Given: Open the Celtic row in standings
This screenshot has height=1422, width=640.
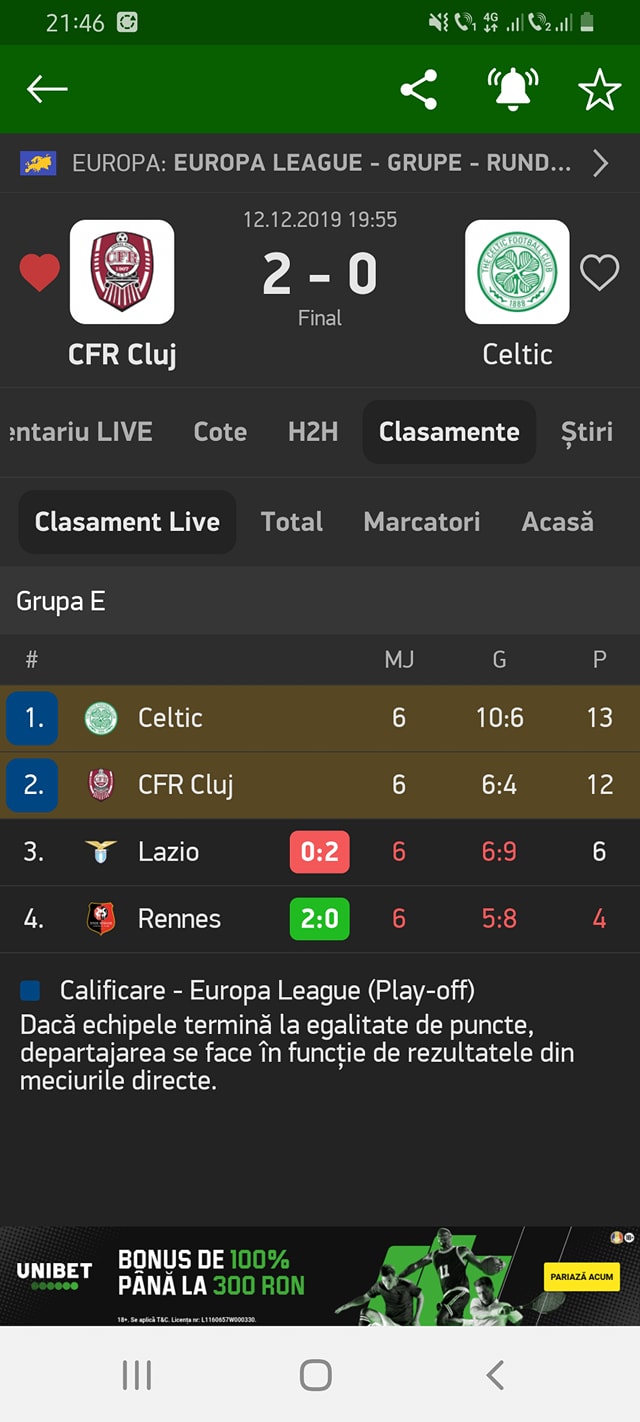Looking at the screenshot, I should tap(320, 718).
